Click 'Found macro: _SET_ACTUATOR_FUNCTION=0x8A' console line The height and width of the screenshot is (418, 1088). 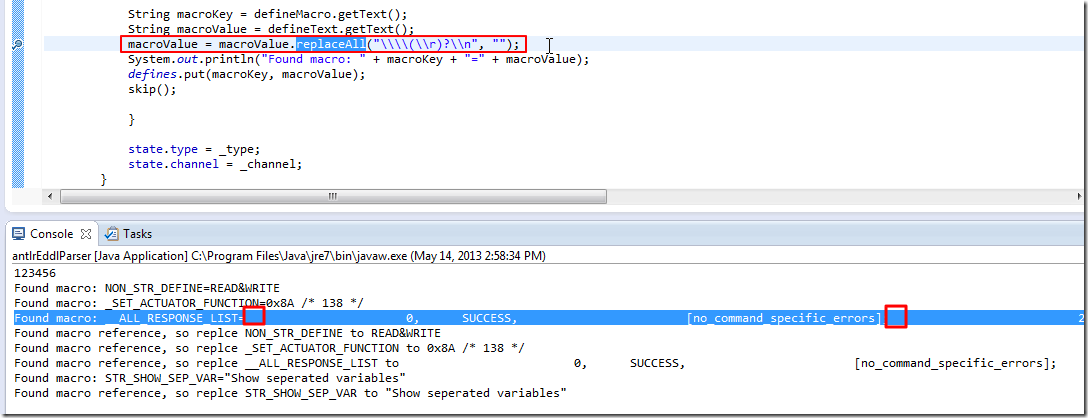(x=189, y=303)
